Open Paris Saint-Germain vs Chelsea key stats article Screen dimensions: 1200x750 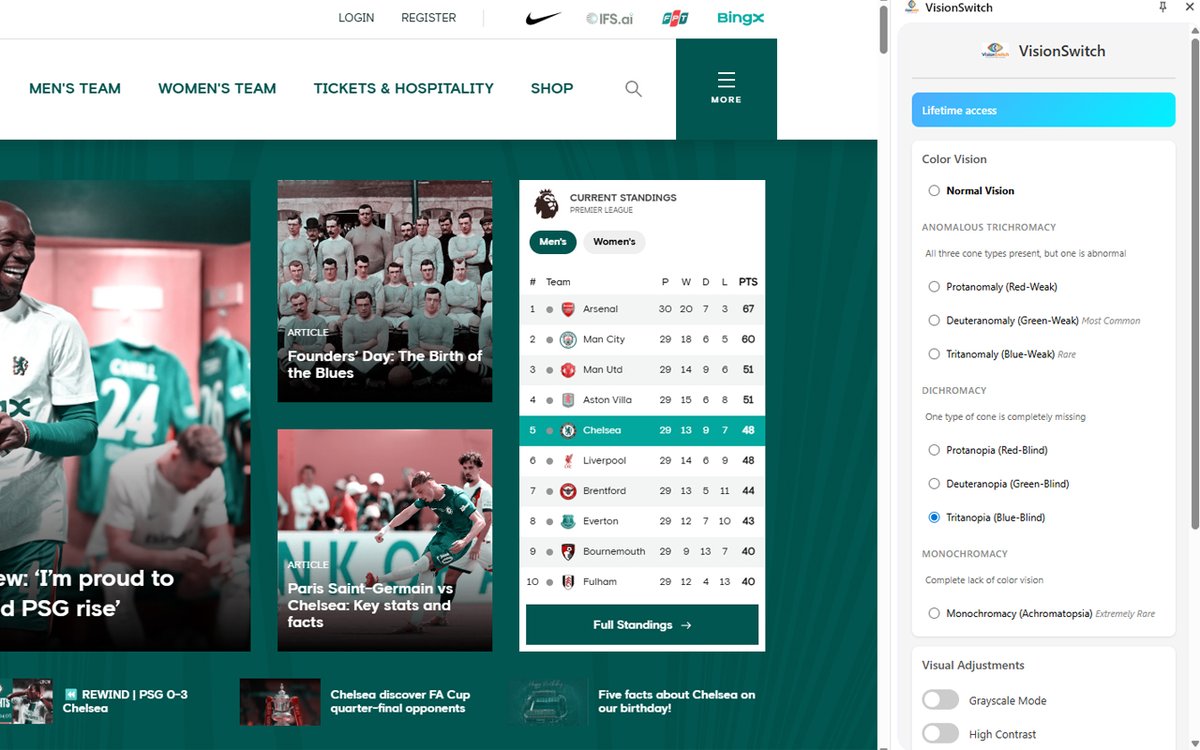coord(385,540)
